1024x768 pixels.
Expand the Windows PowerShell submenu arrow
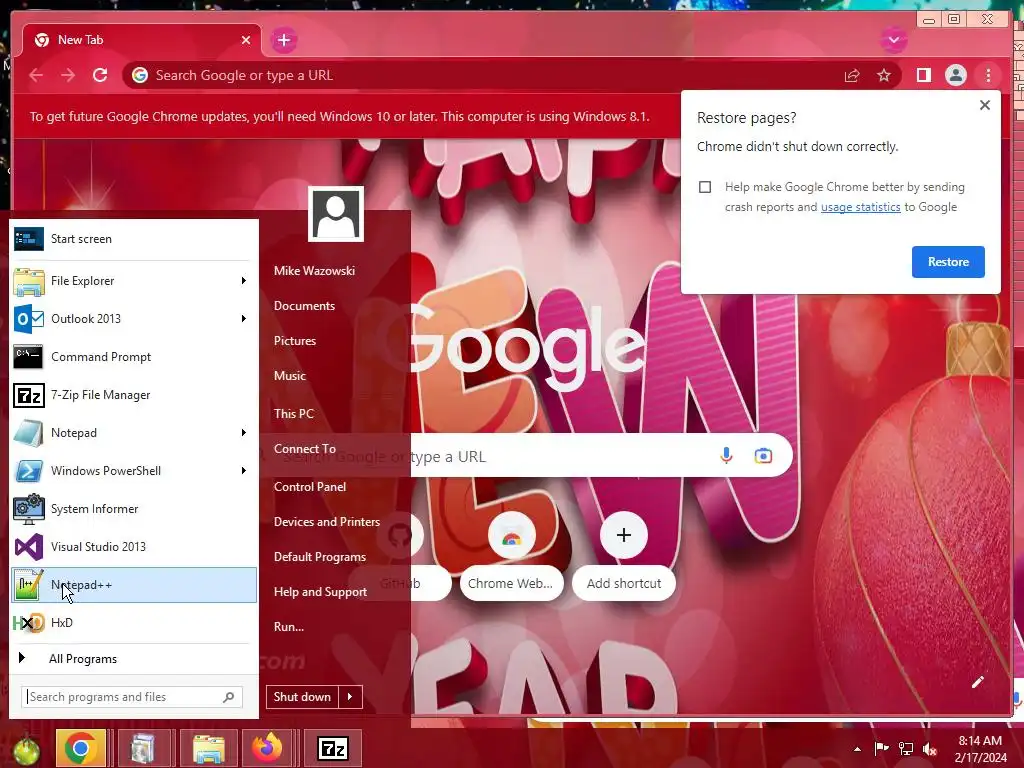pos(244,471)
